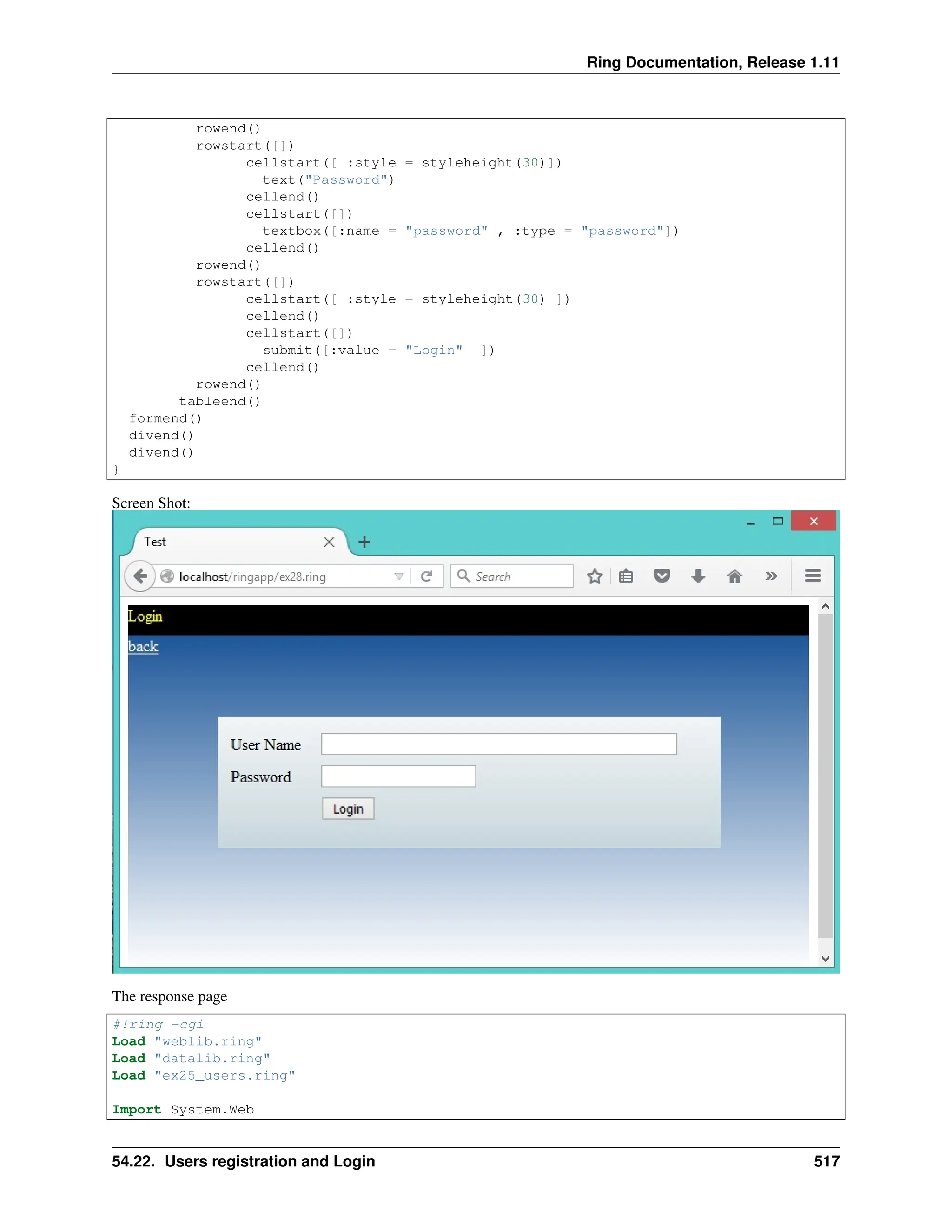Focus the Password input field
The height and width of the screenshot is (1232, 952).
[398, 776]
